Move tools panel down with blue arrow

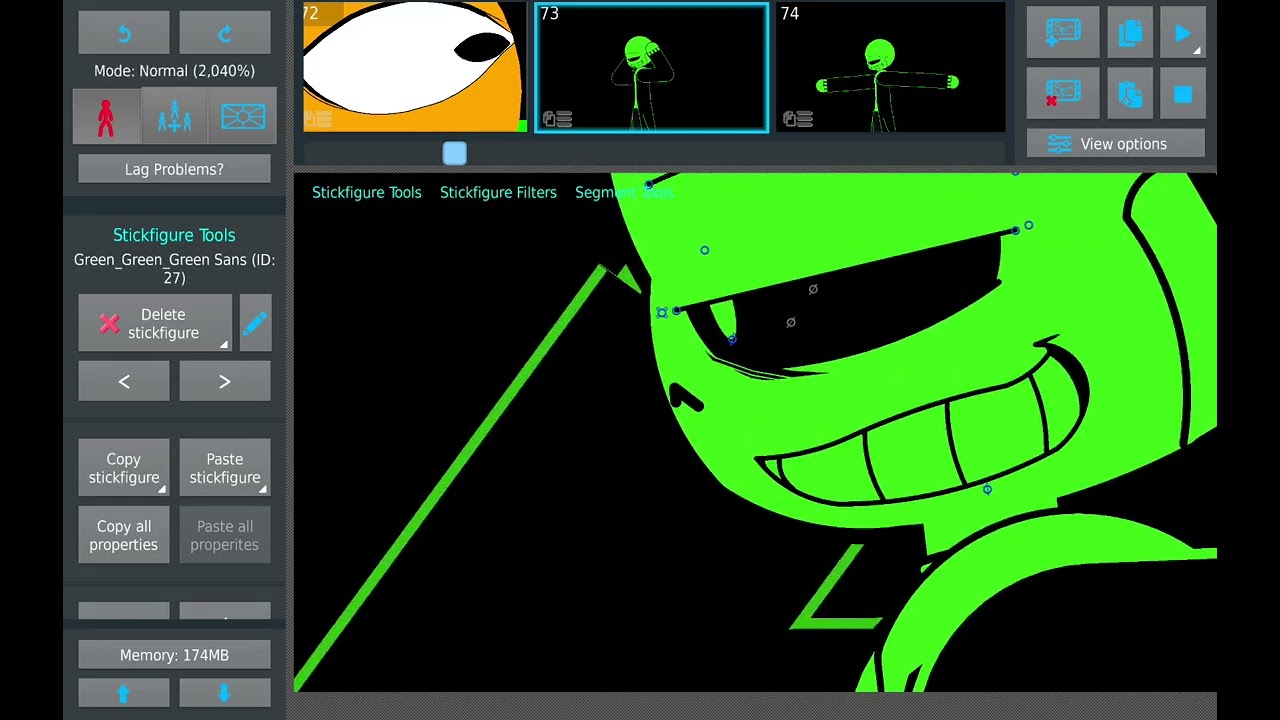point(225,693)
